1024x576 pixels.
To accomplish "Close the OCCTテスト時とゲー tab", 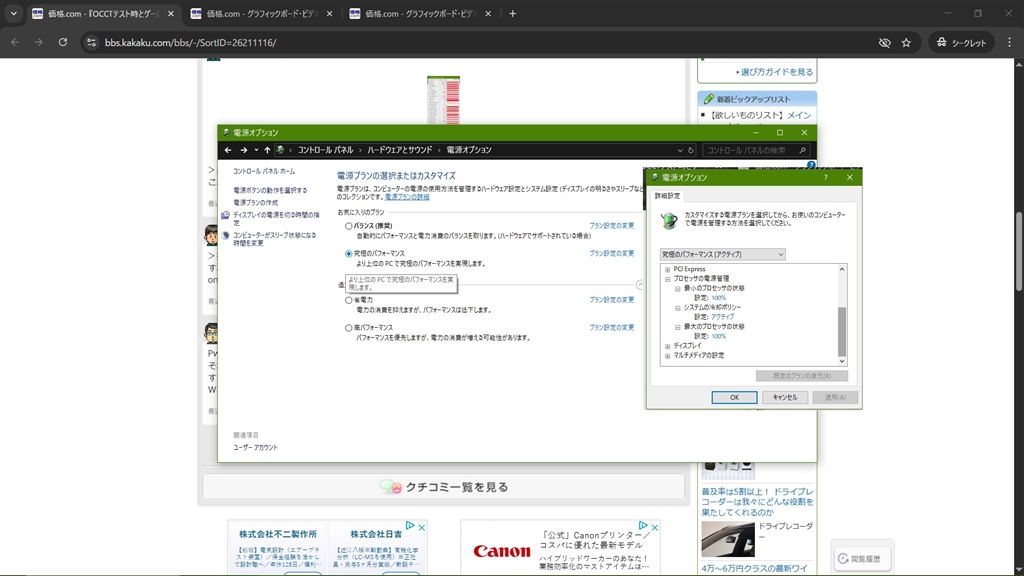I will coord(171,14).
